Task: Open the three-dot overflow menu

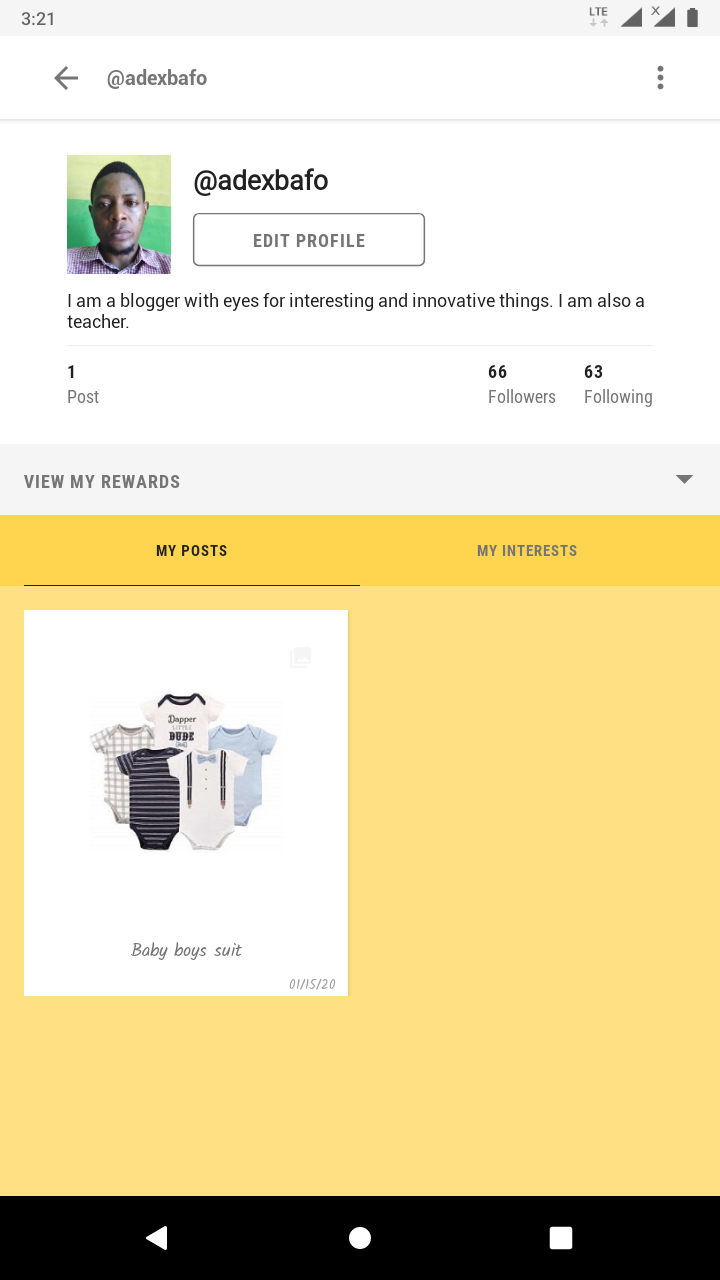Action: click(x=660, y=78)
